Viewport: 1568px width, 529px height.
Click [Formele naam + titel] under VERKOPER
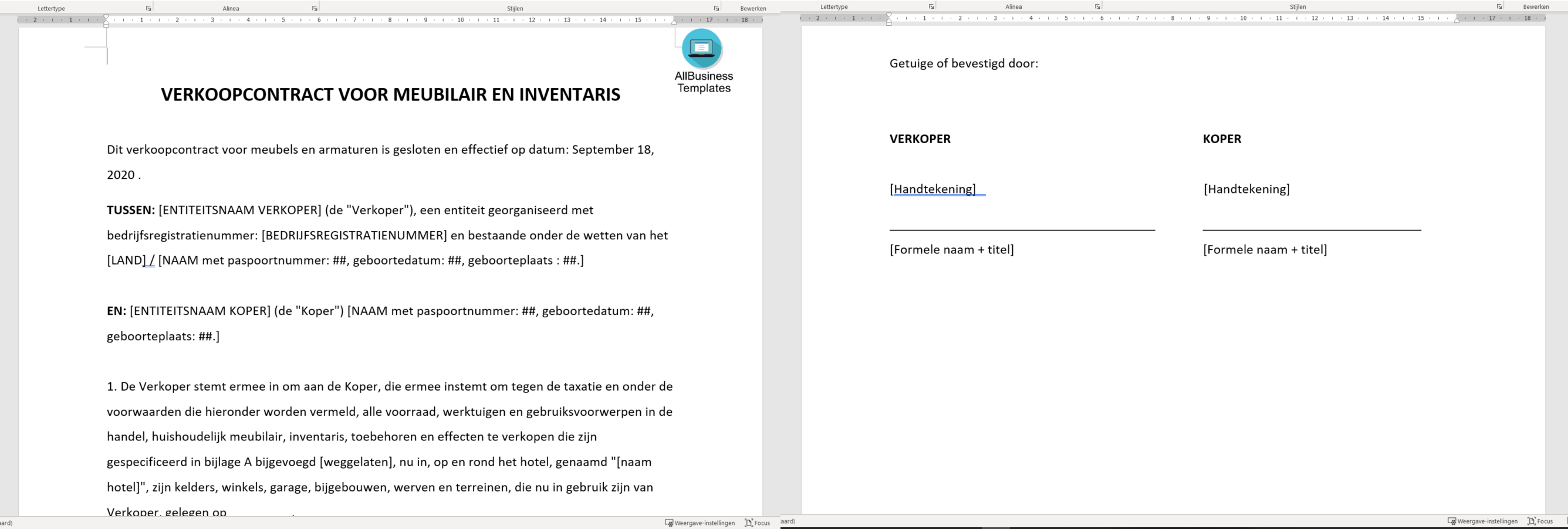click(951, 250)
